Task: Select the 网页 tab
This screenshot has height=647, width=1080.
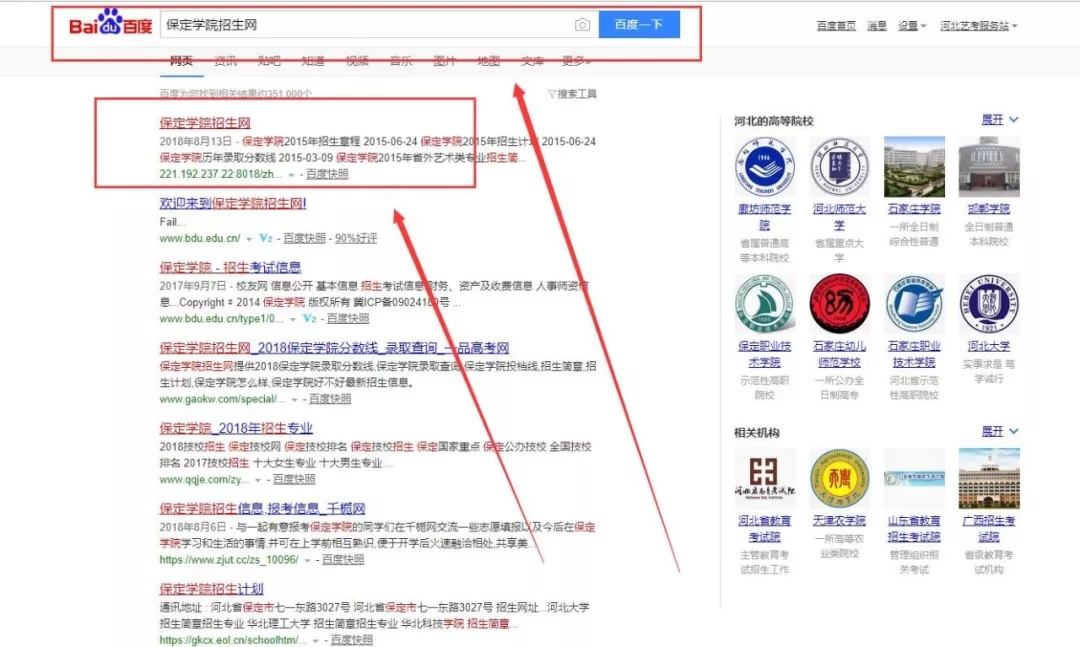Action: [181, 61]
